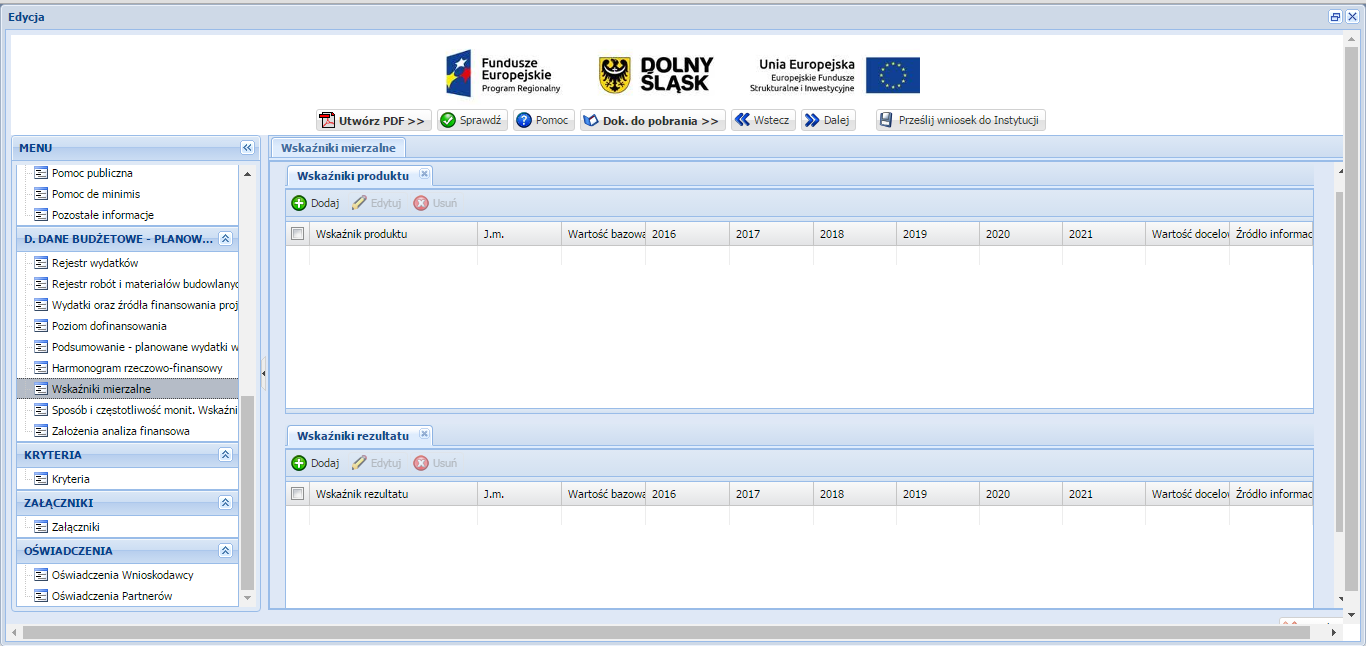
Task: Open Rejestr robót i materiałów budowlanych
Action: 136,284
